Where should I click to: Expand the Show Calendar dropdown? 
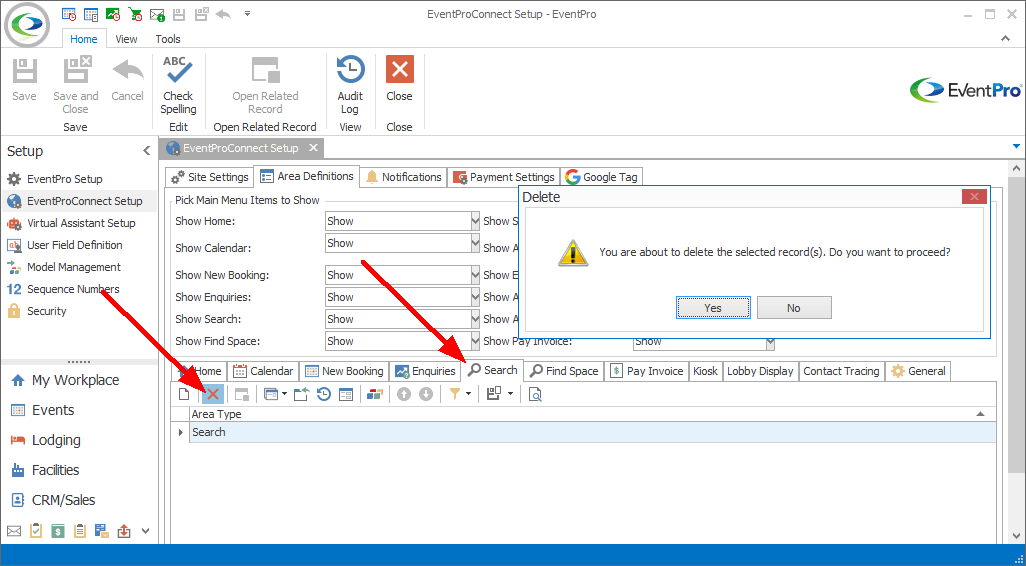[x=476, y=243]
